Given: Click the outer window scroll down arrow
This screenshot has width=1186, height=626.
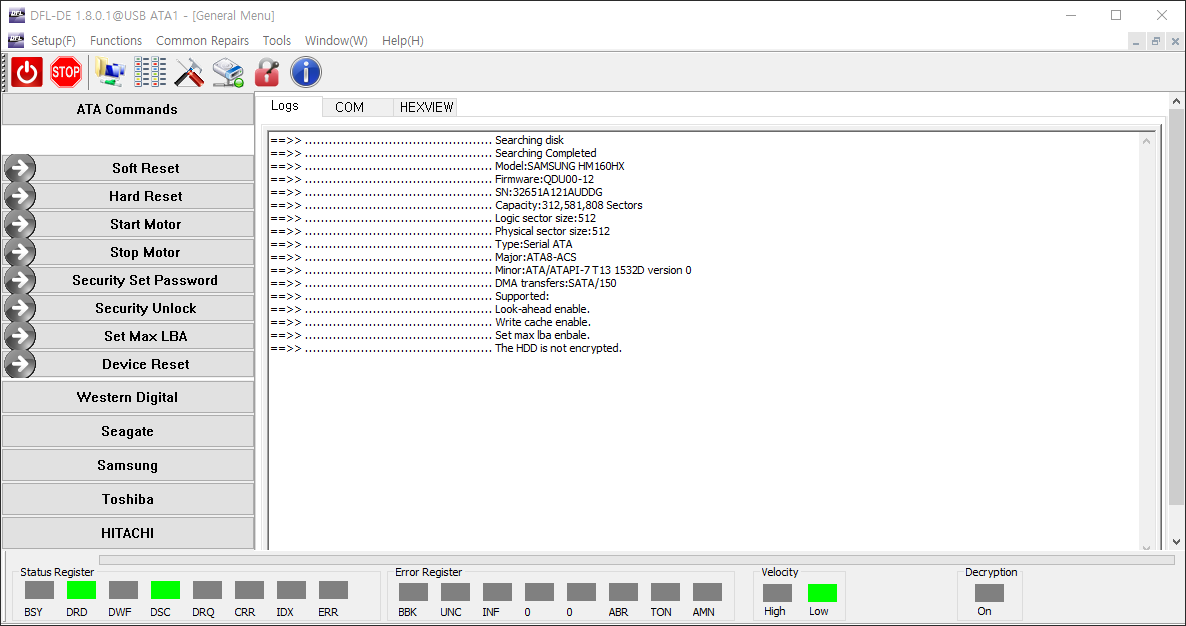Looking at the screenshot, I should point(1176,542).
